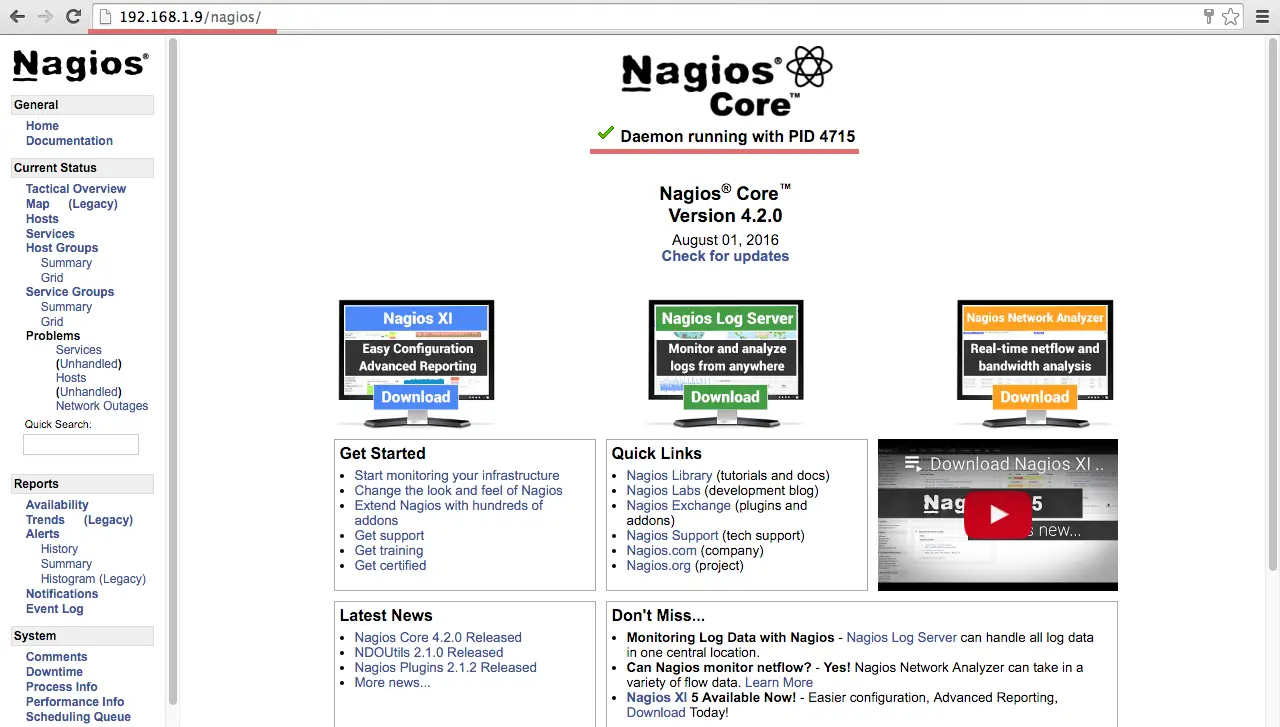Open Performance Info link

pyautogui.click(x=75, y=702)
